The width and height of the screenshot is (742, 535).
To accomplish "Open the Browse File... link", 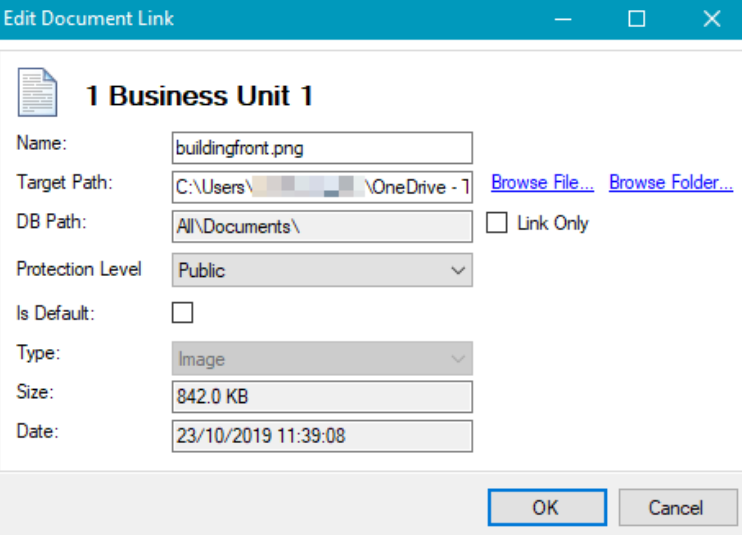I will pyautogui.click(x=542, y=183).
